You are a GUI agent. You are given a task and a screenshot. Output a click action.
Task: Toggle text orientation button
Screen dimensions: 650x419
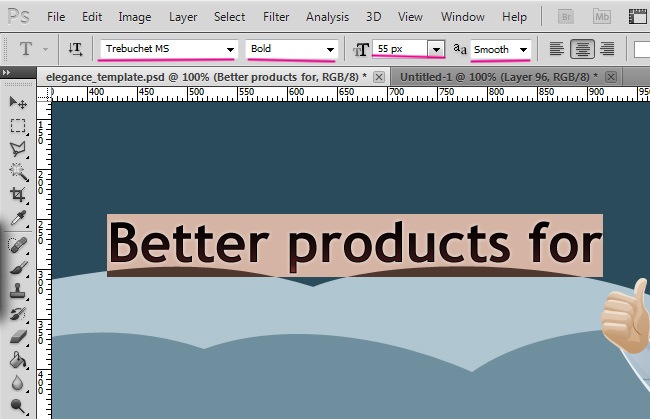[x=75, y=49]
